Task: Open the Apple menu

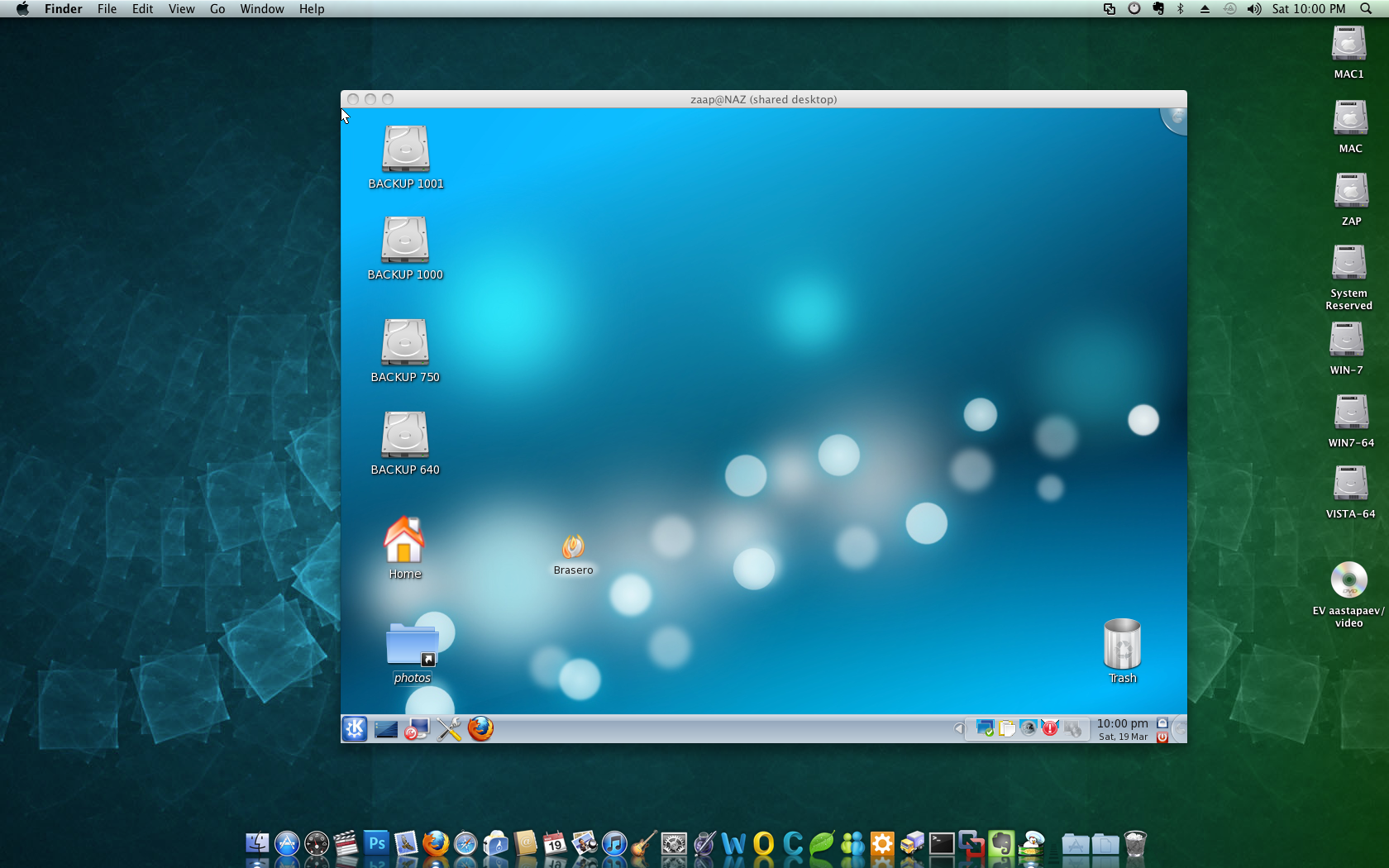Action: pyautogui.click(x=22, y=8)
